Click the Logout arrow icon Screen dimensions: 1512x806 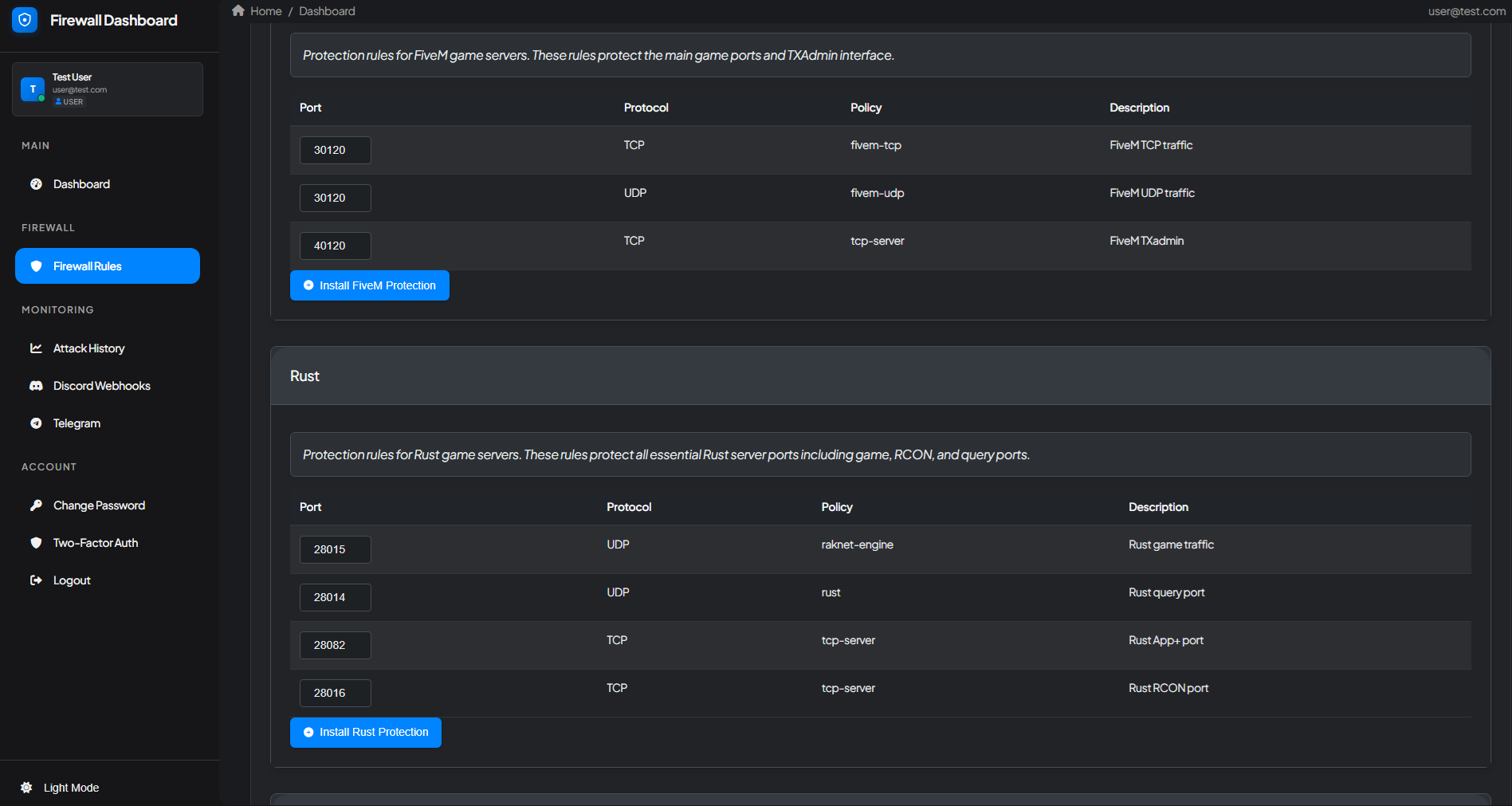[x=36, y=580]
